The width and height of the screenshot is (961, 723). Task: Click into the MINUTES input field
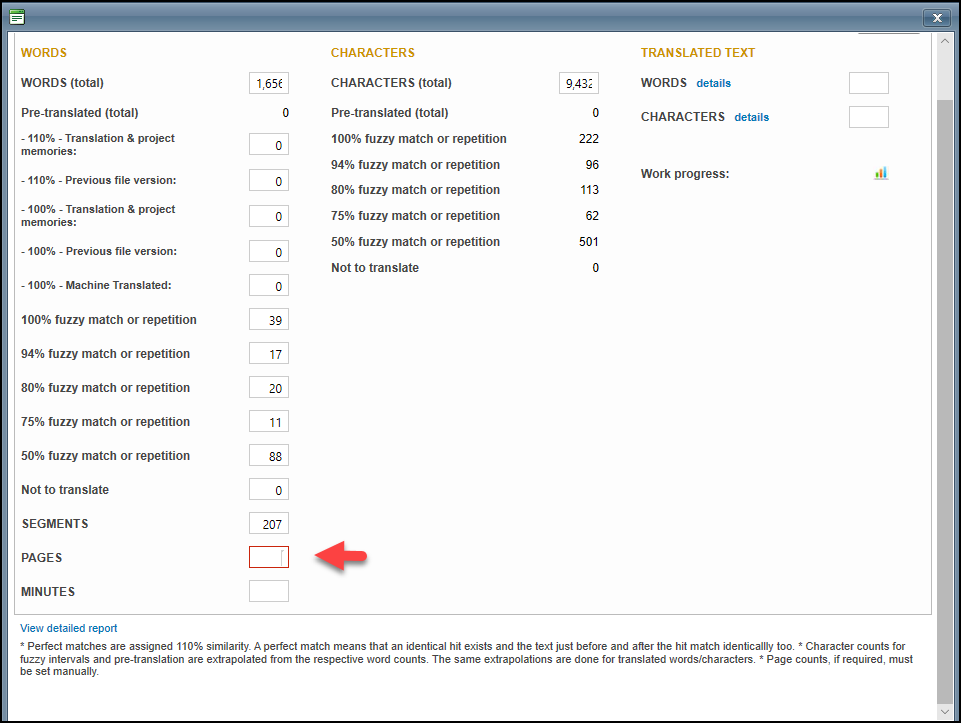pos(269,592)
